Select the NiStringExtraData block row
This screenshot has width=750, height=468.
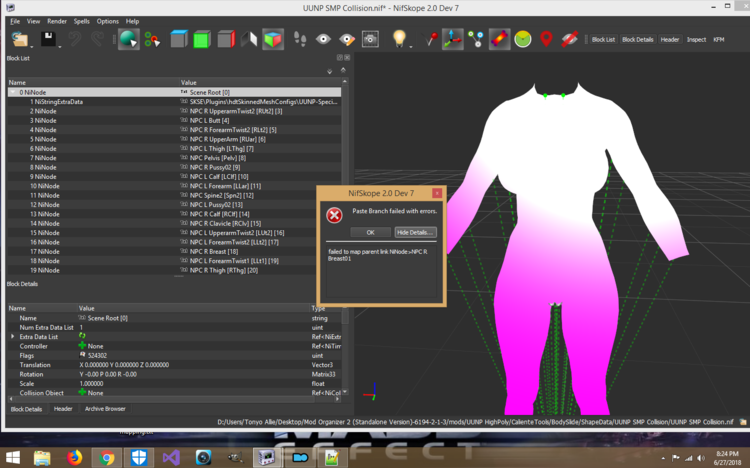174,101
